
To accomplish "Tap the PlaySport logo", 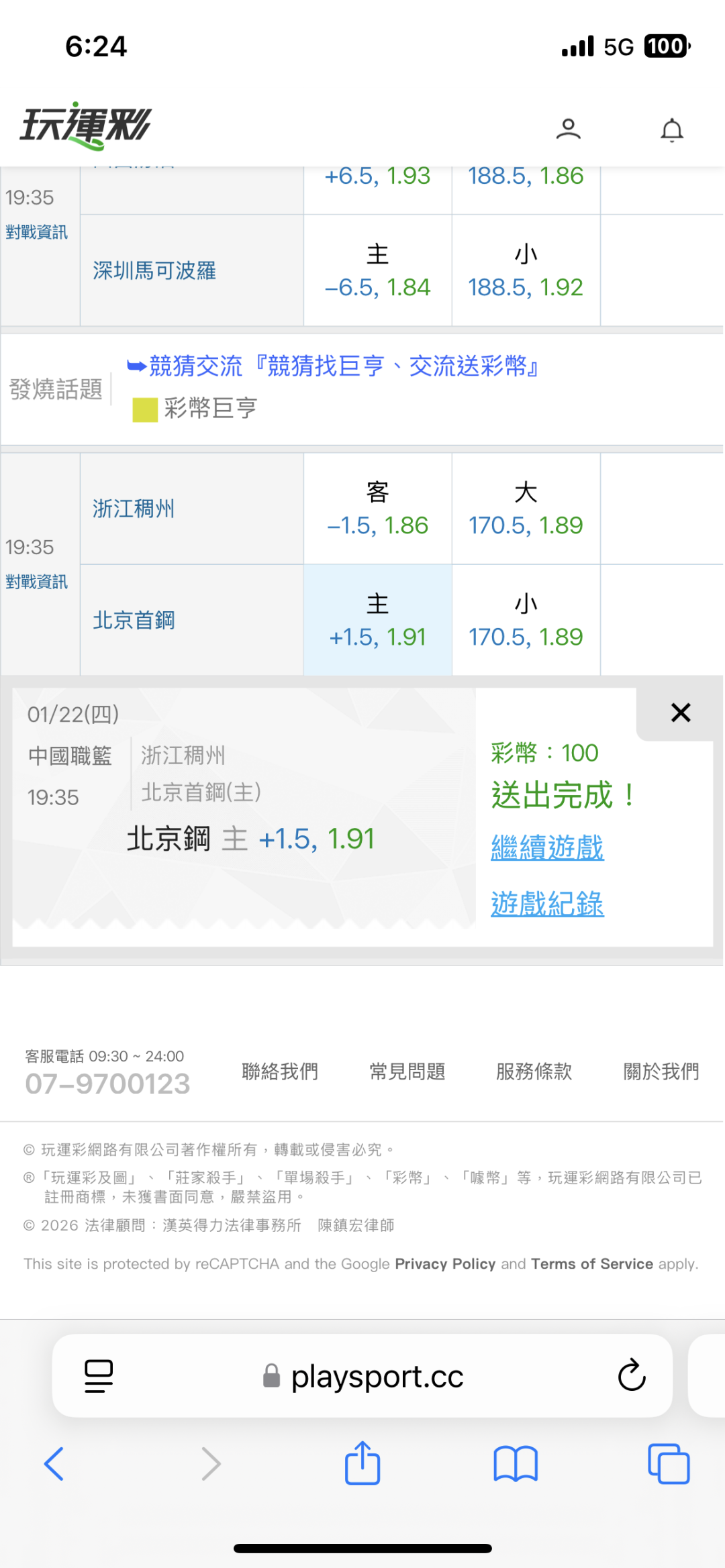I will (86, 125).
